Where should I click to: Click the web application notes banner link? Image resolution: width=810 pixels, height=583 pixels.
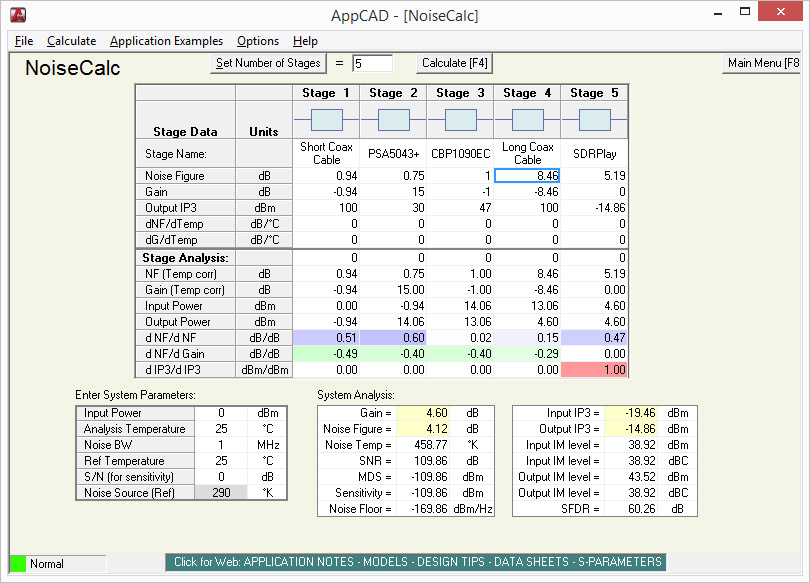[415, 562]
